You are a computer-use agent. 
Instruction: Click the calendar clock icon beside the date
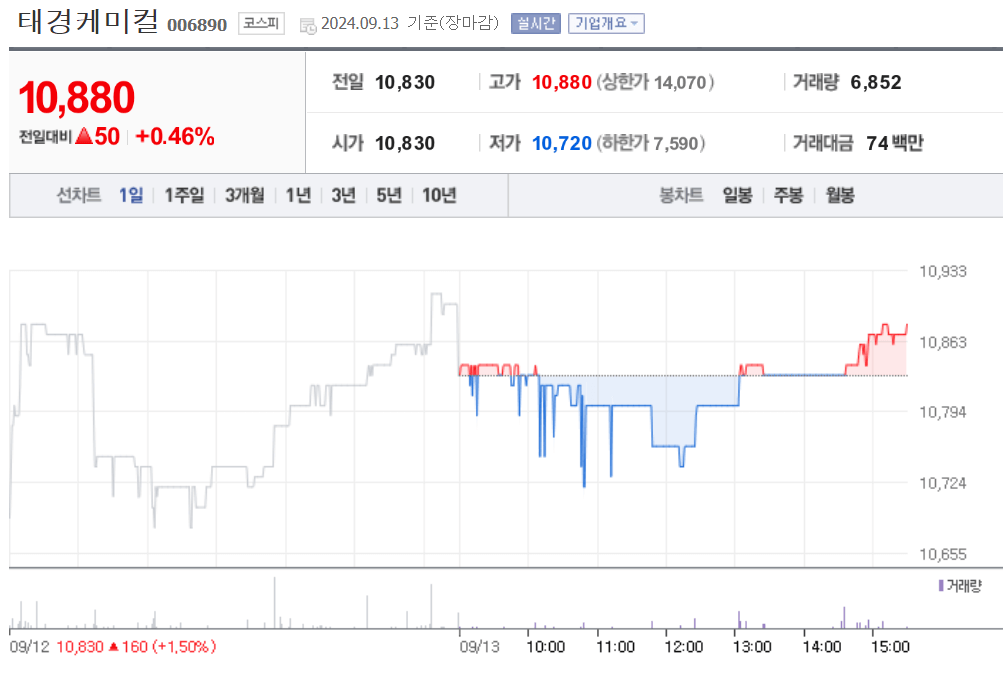[308, 26]
